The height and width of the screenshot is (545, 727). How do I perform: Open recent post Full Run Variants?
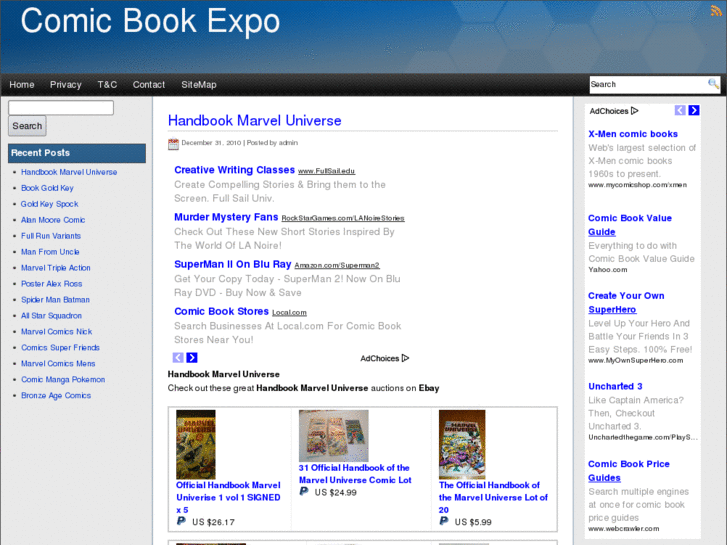(x=51, y=236)
